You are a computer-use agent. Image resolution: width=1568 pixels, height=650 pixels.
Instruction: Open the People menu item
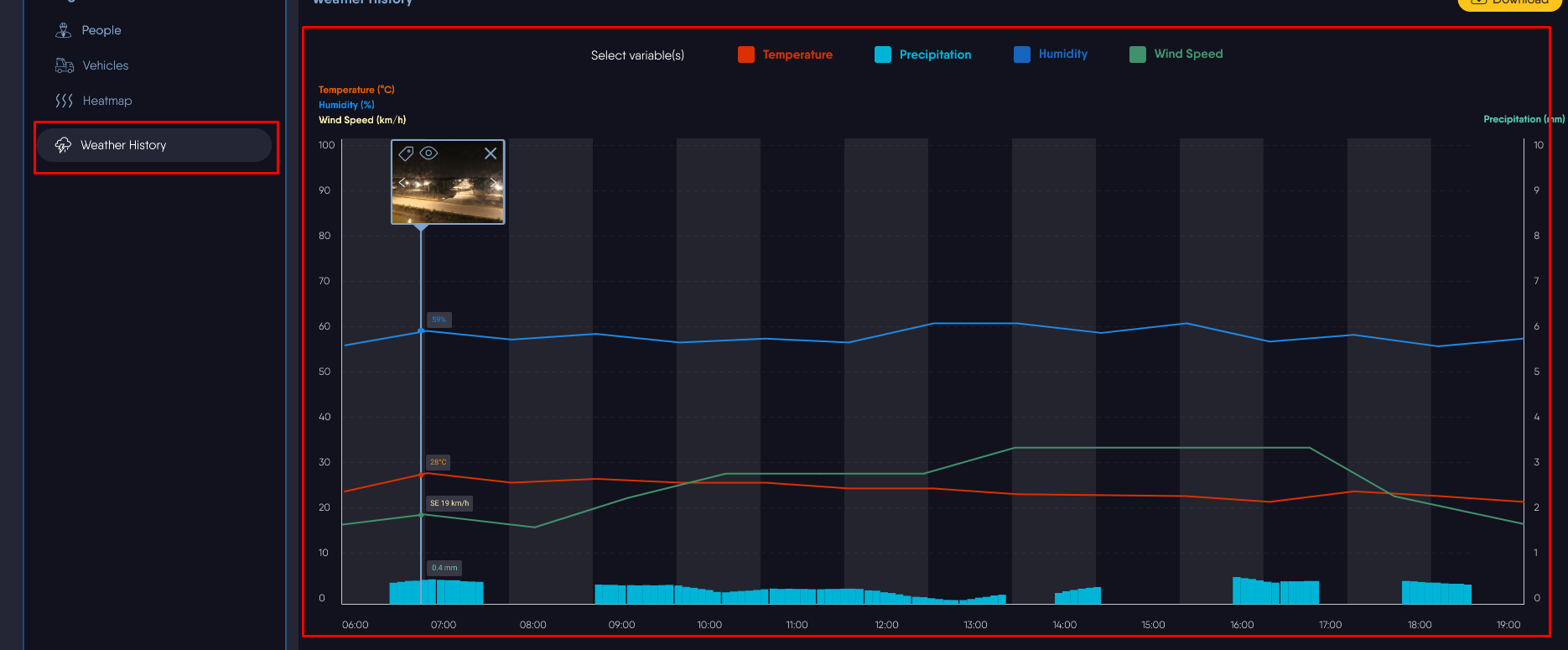(x=101, y=30)
